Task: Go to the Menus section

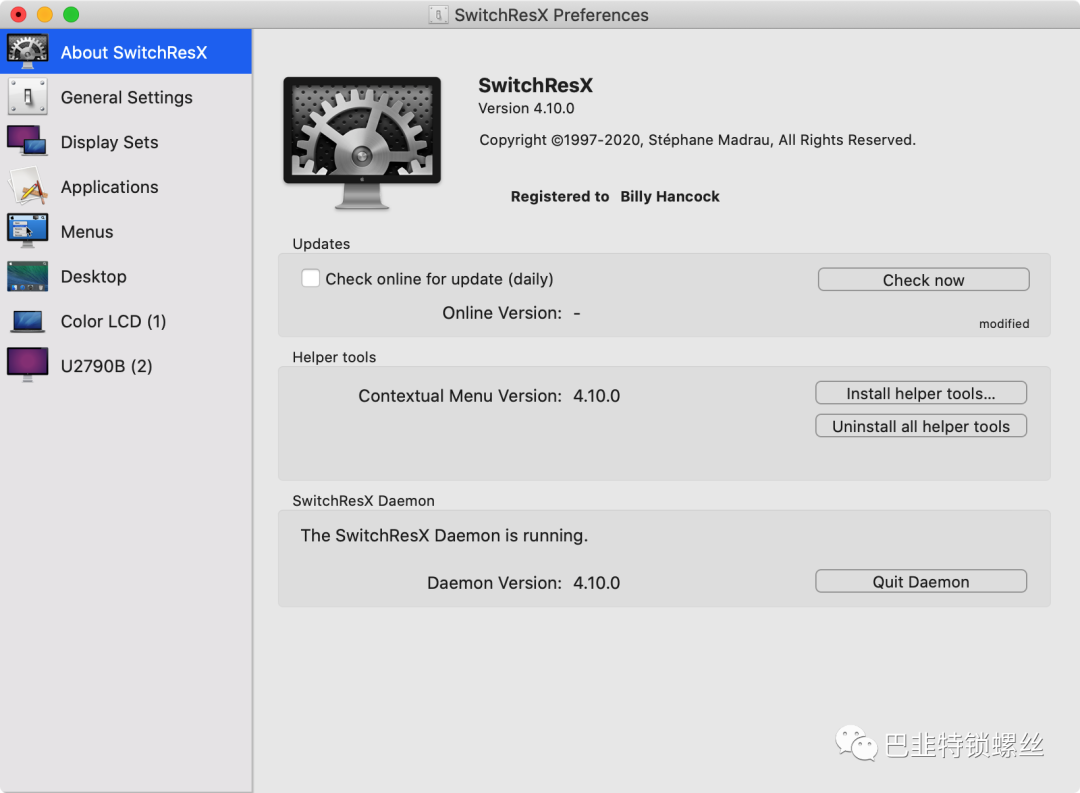Action: 126,231
